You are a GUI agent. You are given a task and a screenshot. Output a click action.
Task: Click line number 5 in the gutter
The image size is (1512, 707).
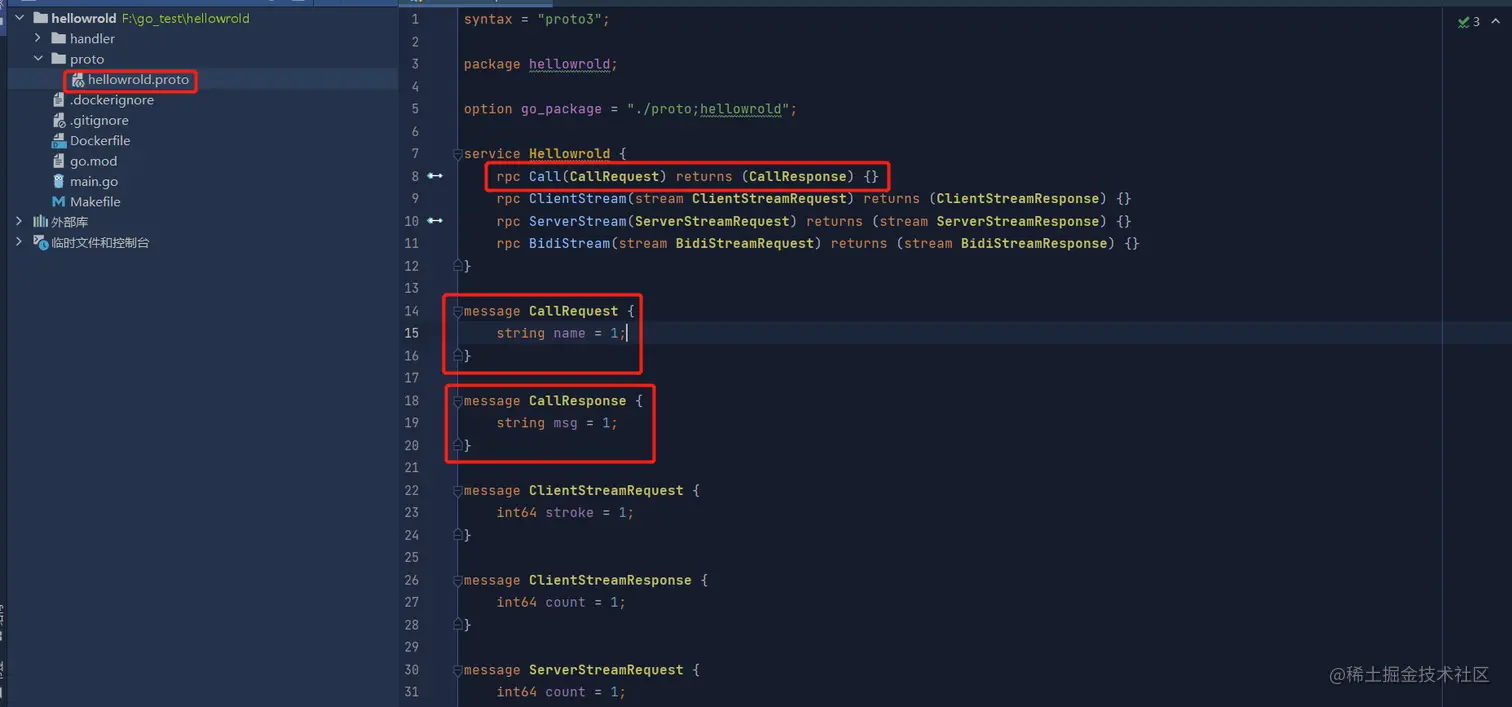[415, 109]
